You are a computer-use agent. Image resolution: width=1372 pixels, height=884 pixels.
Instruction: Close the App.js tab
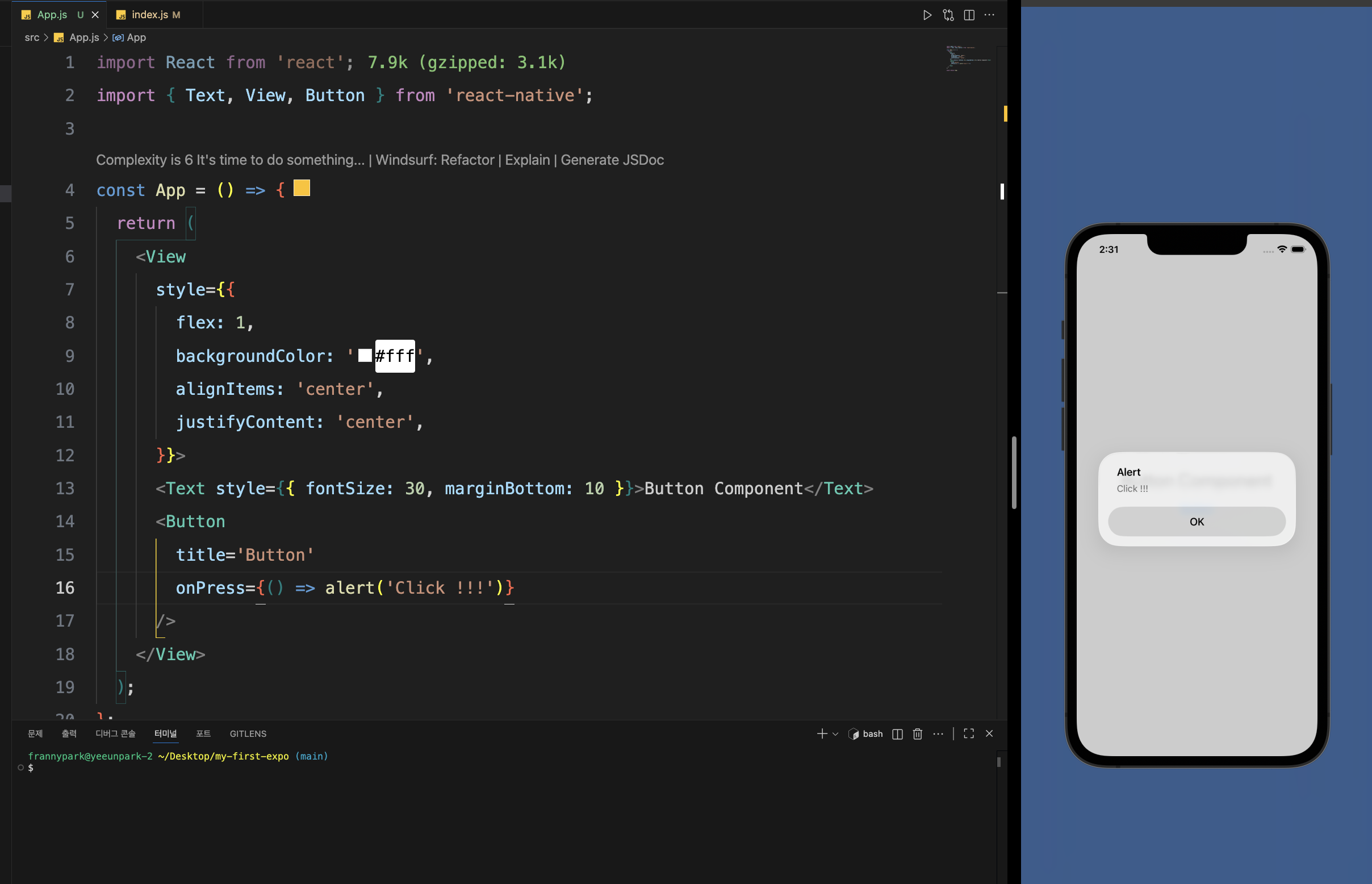click(95, 15)
